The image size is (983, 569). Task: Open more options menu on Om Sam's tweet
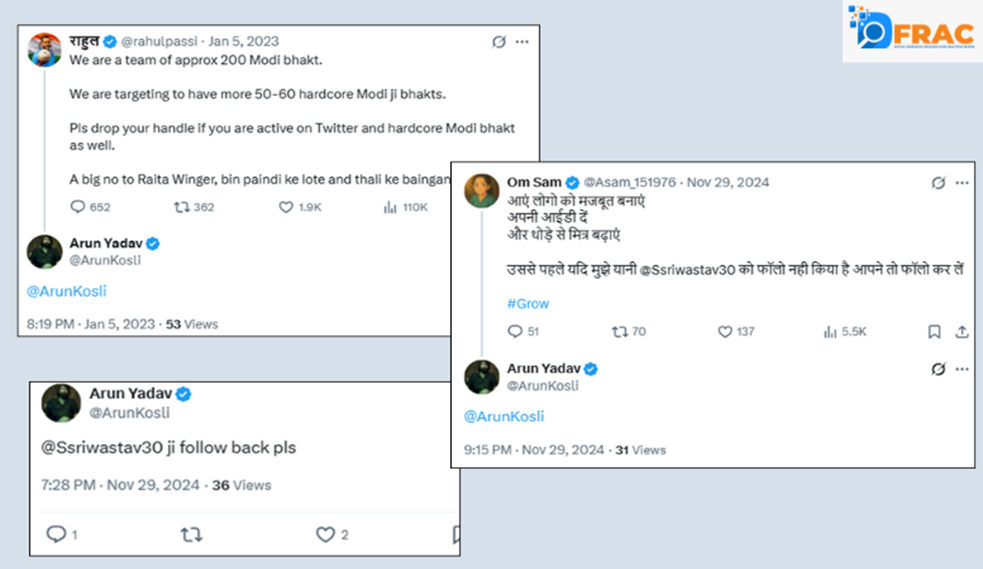[x=961, y=183]
